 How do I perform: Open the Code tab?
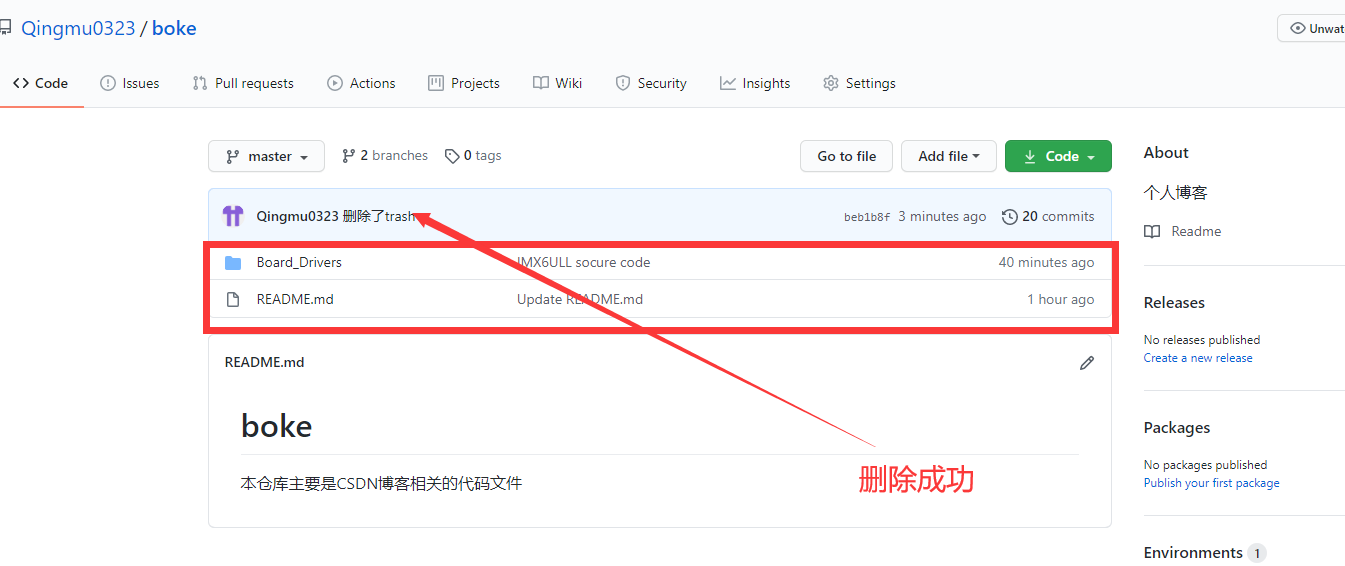40,83
